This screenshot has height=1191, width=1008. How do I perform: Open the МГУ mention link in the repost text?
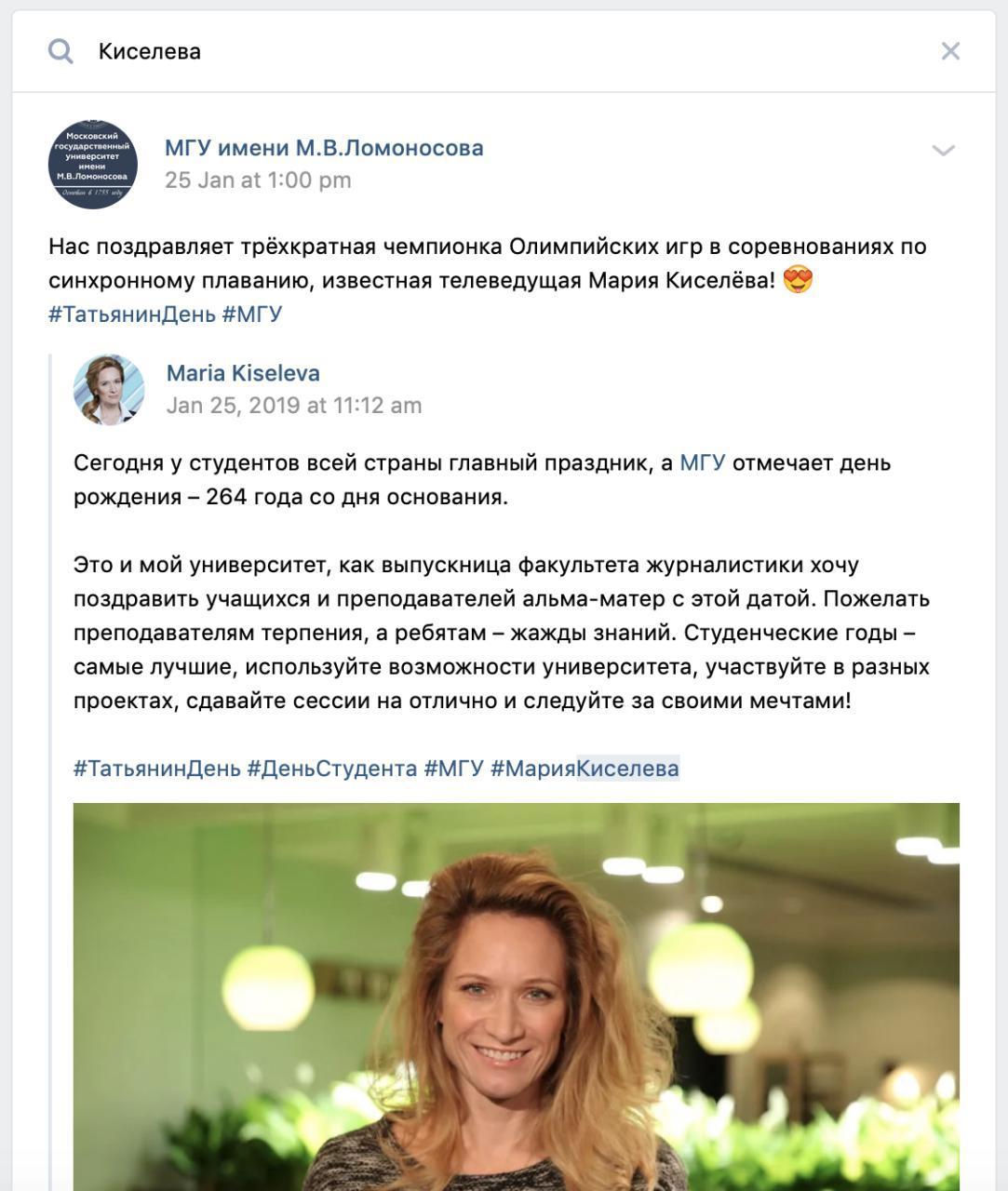(x=702, y=462)
